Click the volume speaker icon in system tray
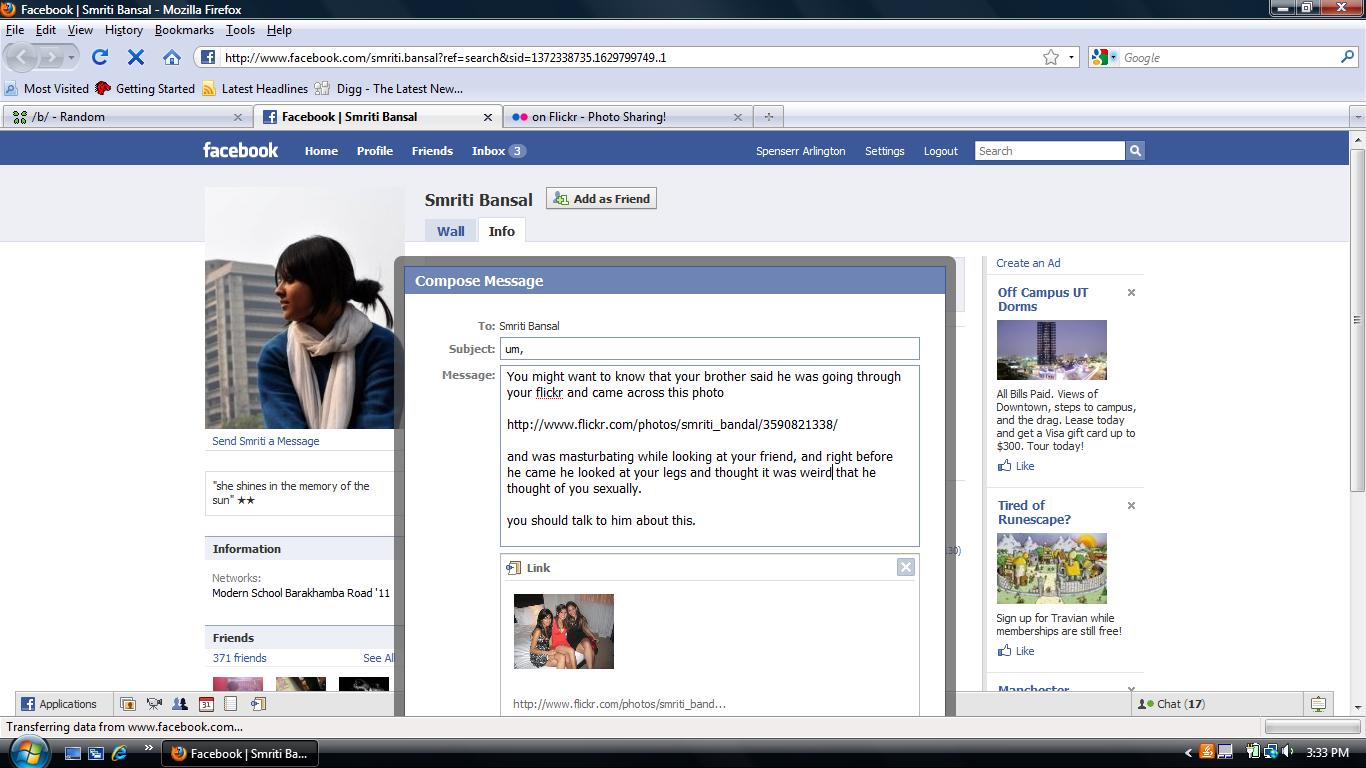1366x768 pixels. (1287, 752)
